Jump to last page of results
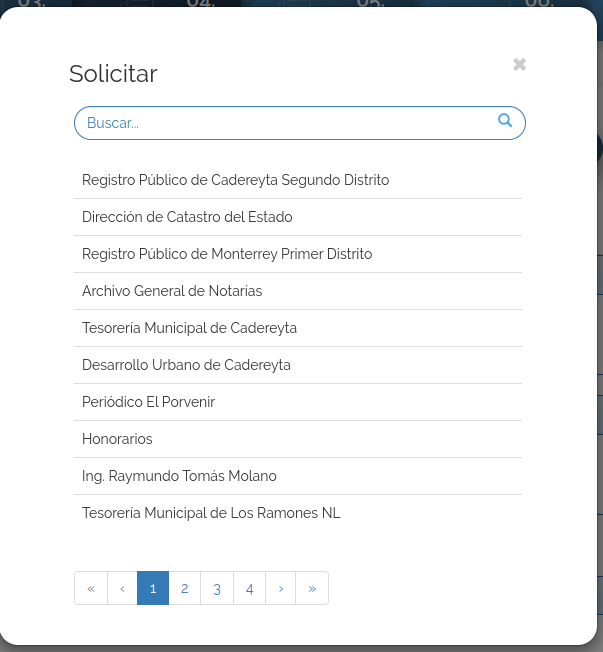The image size is (603, 652). [312, 588]
